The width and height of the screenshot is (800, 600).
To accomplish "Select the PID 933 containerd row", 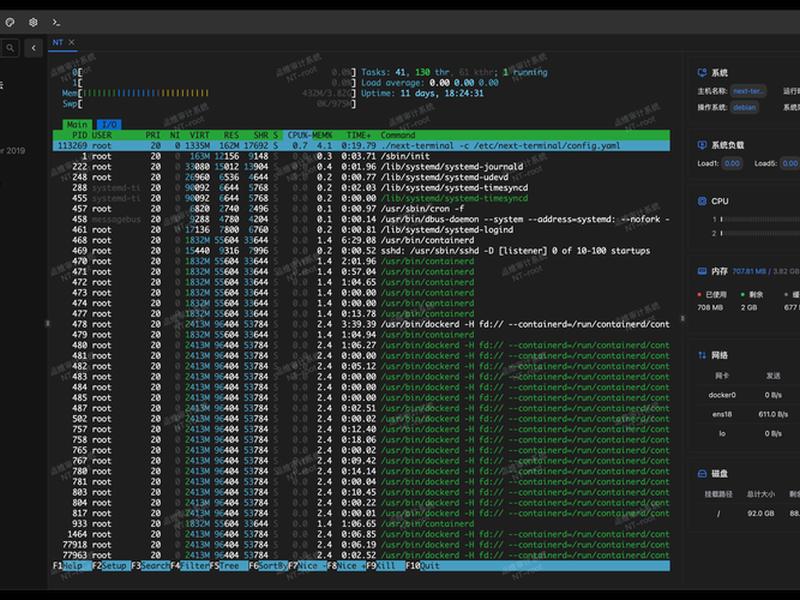I will pyautogui.click(x=361, y=524).
